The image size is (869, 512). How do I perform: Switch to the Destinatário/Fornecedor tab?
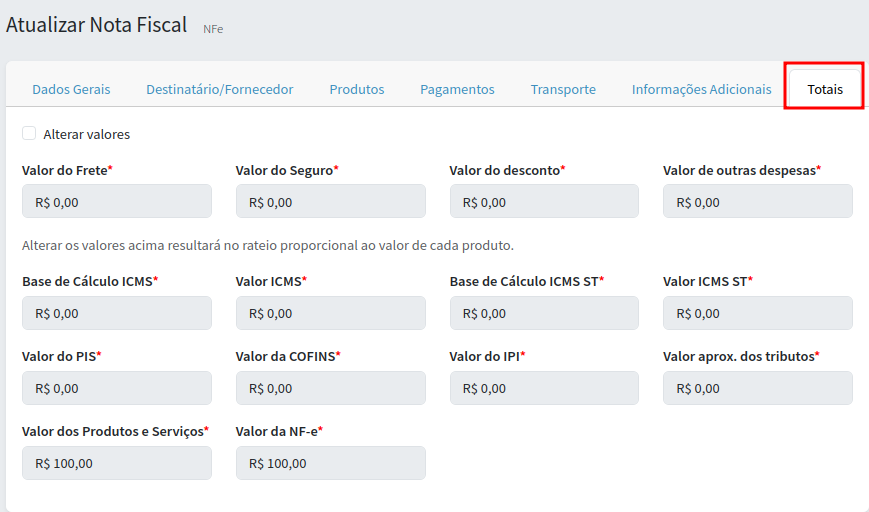tap(220, 89)
